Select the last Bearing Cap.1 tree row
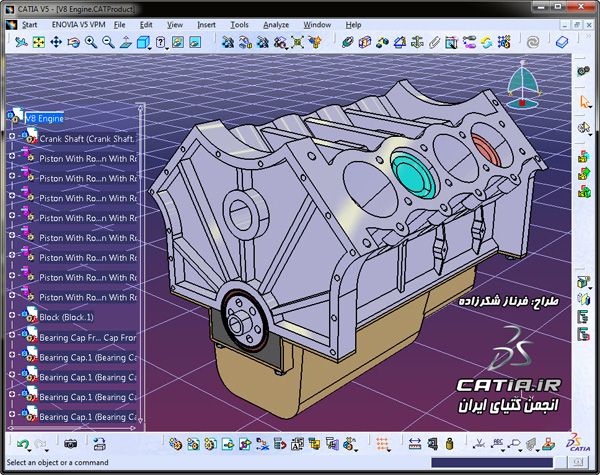The height and width of the screenshot is (475, 600). coord(88,417)
